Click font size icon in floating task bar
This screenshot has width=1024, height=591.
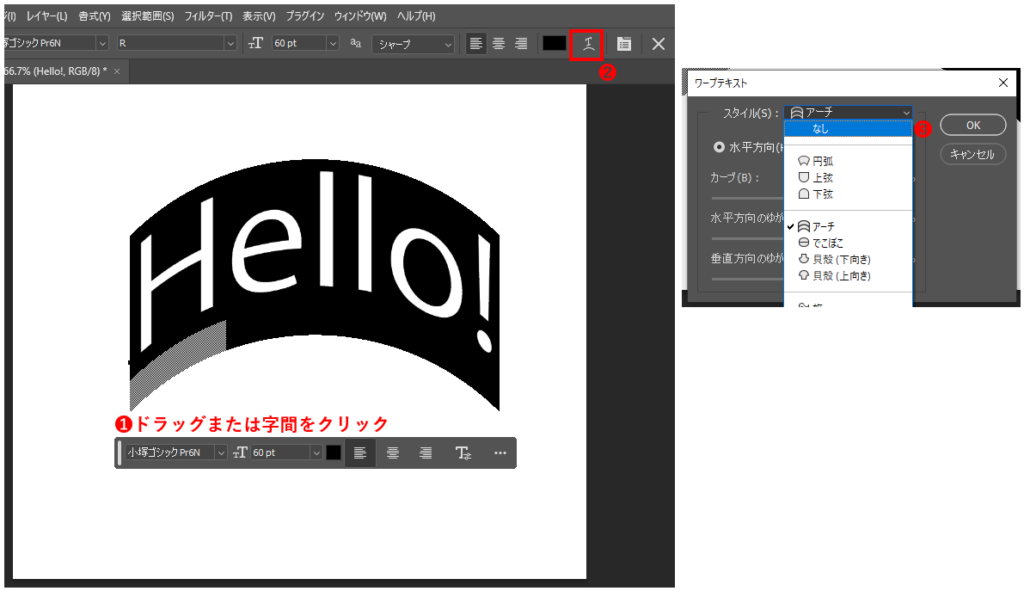(240, 453)
